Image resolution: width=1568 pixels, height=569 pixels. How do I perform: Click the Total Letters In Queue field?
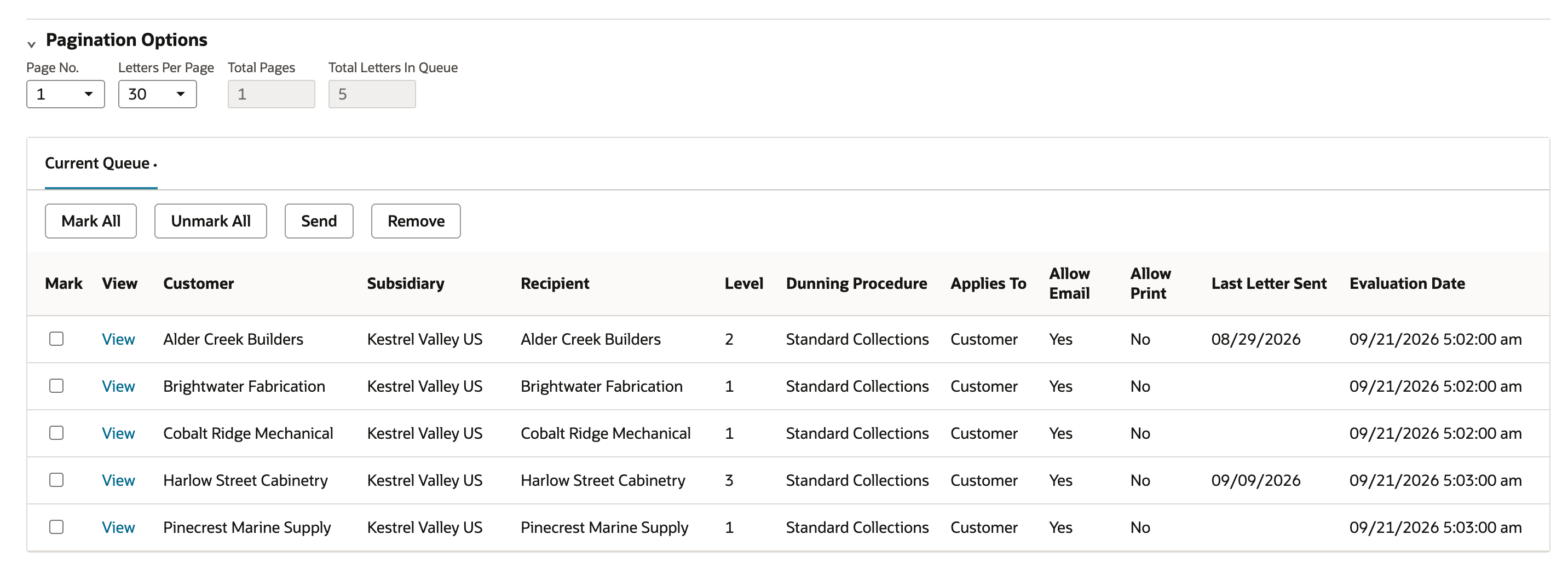(x=372, y=94)
